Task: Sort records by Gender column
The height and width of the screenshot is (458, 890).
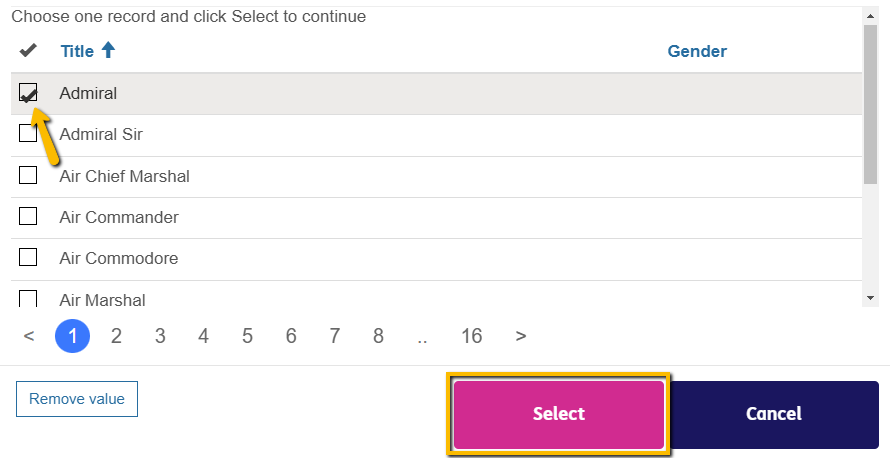Action: point(697,51)
